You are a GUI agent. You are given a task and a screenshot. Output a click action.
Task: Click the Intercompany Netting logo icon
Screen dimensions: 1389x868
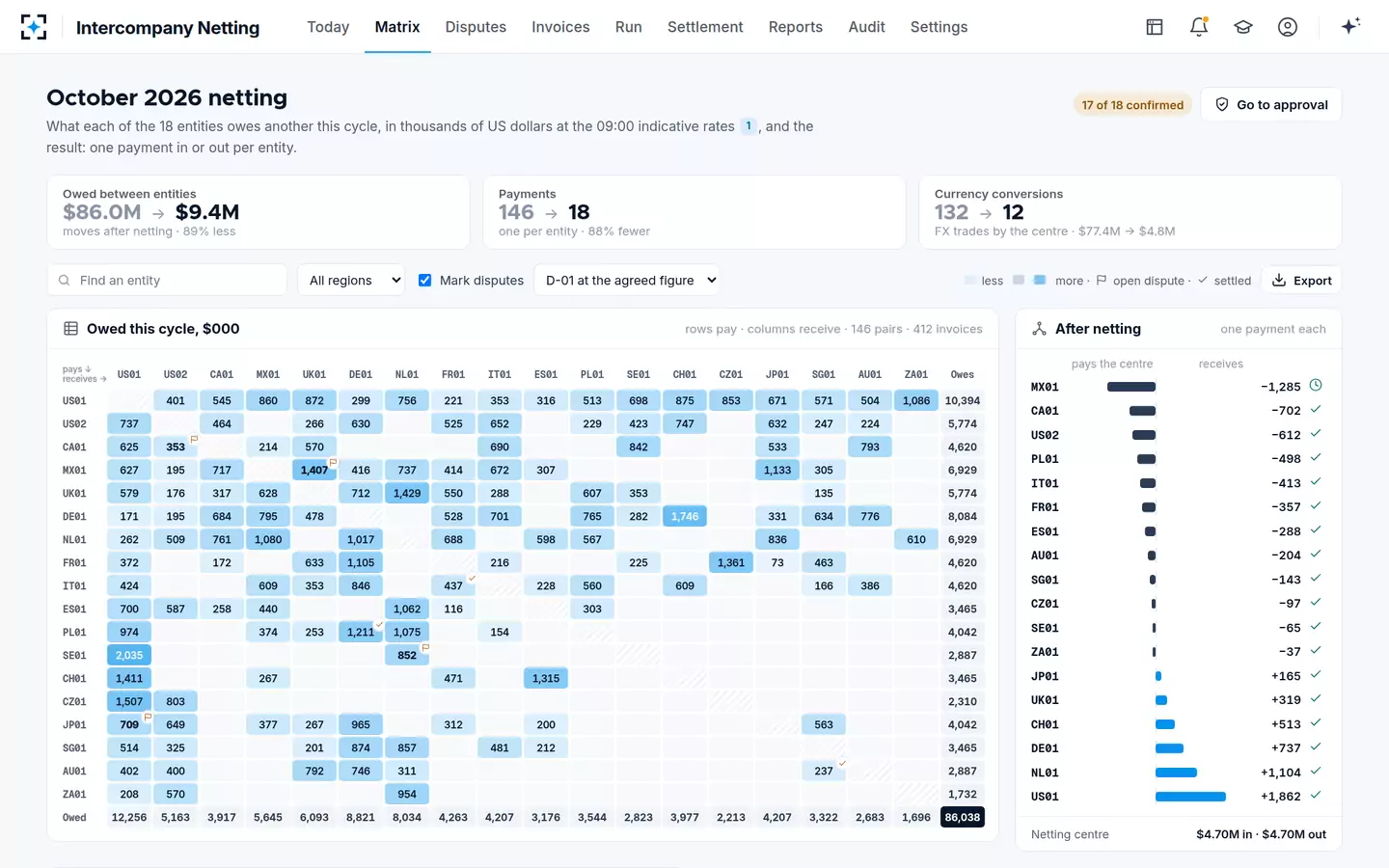pyautogui.click(x=34, y=27)
